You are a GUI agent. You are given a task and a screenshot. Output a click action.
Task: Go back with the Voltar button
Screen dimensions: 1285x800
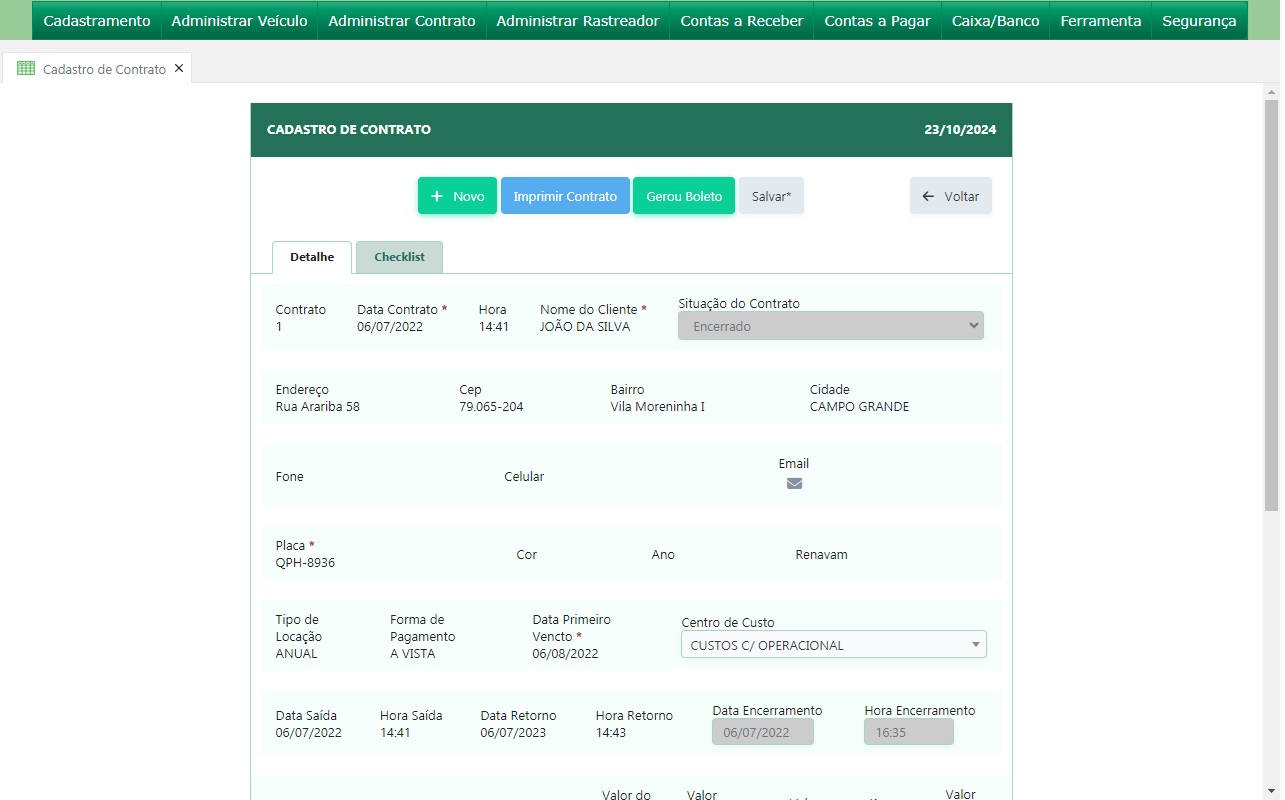(950, 196)
